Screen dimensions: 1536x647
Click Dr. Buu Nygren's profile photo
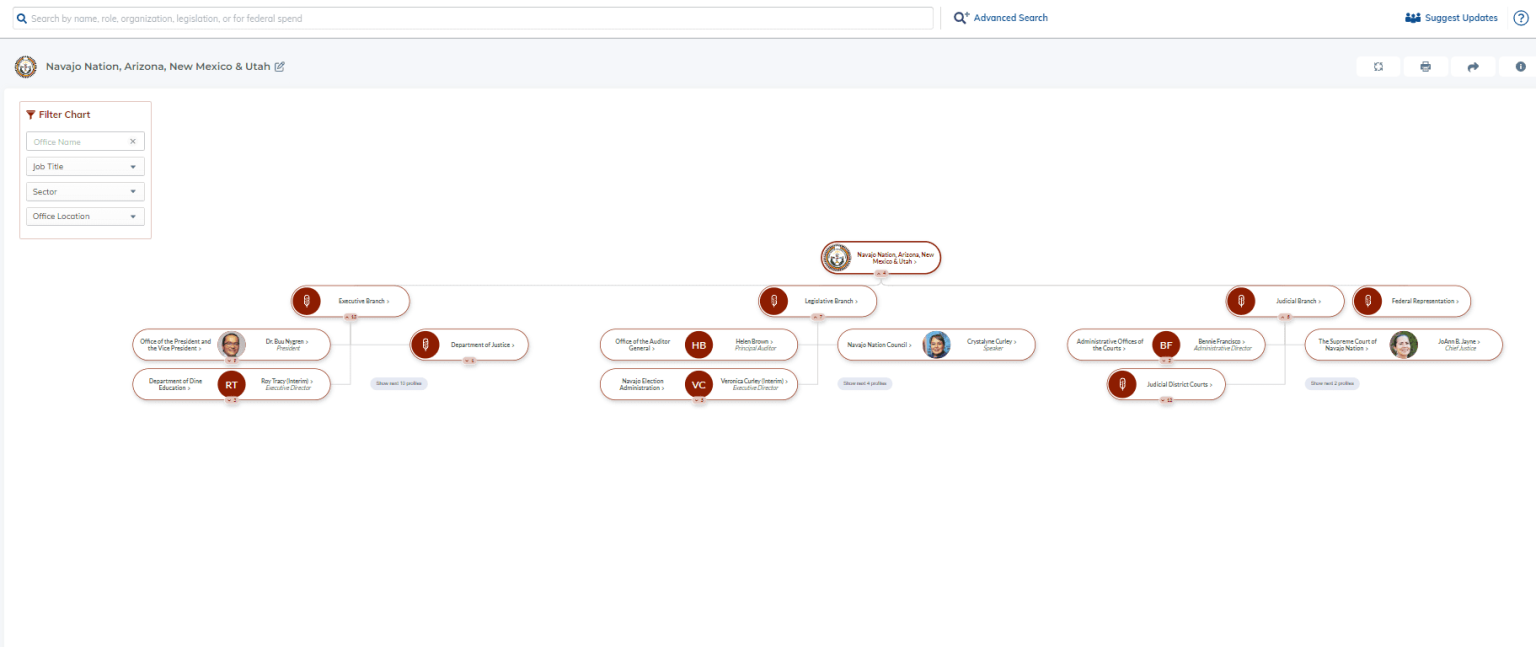tap(231, 345)
